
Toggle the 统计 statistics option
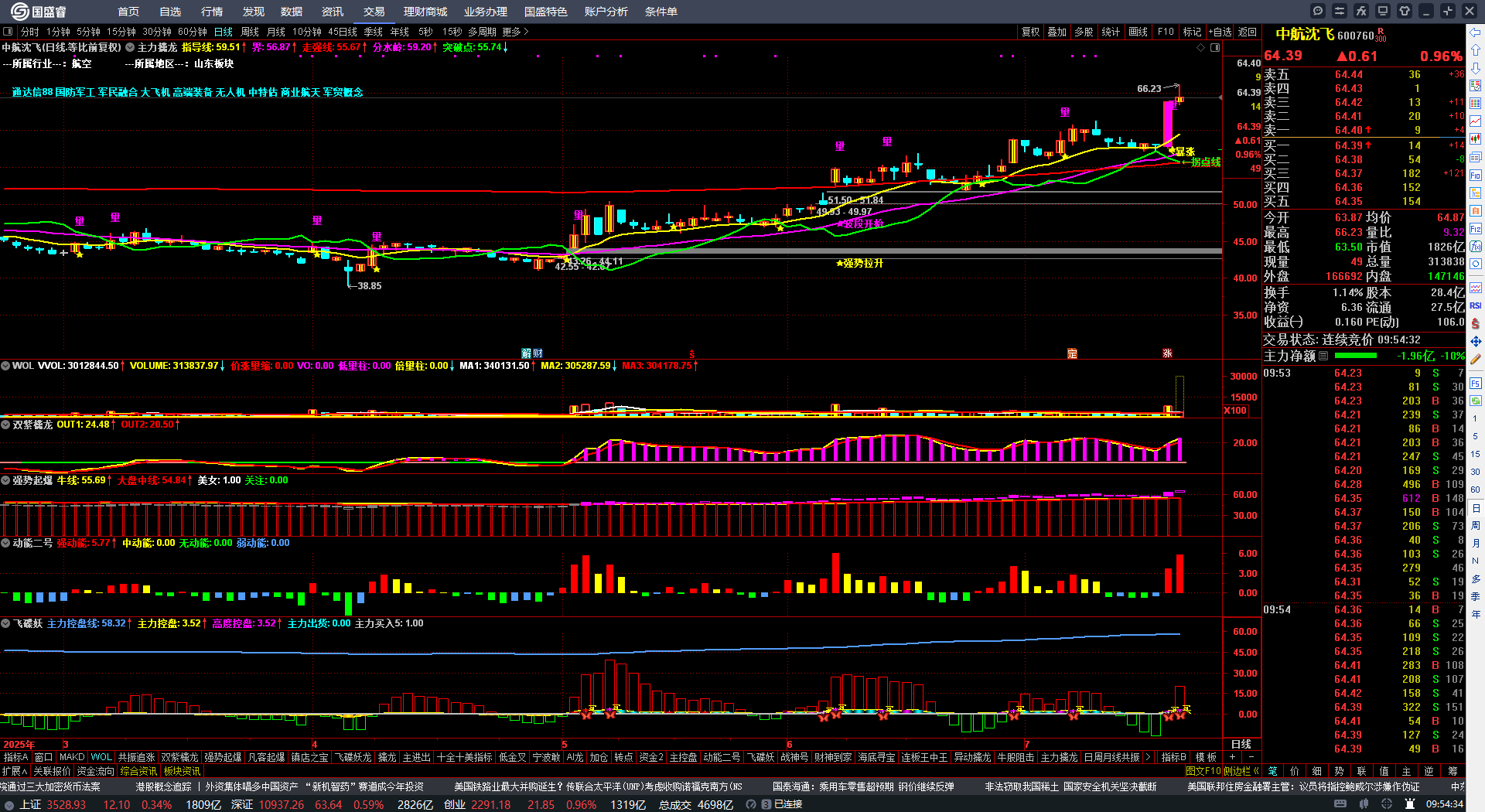click(x=1111, y=32)
